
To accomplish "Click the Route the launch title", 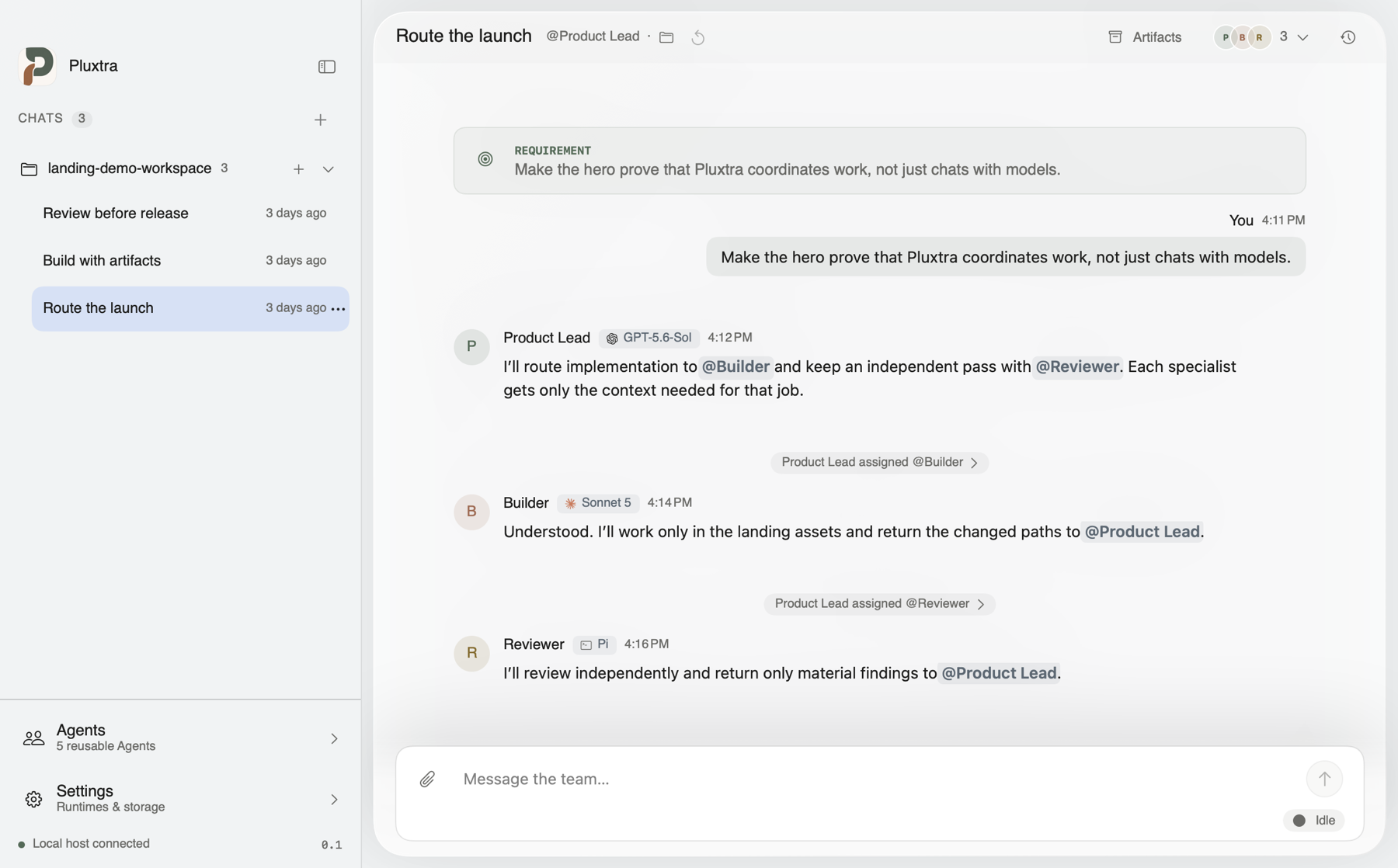I will coord(464,36).
